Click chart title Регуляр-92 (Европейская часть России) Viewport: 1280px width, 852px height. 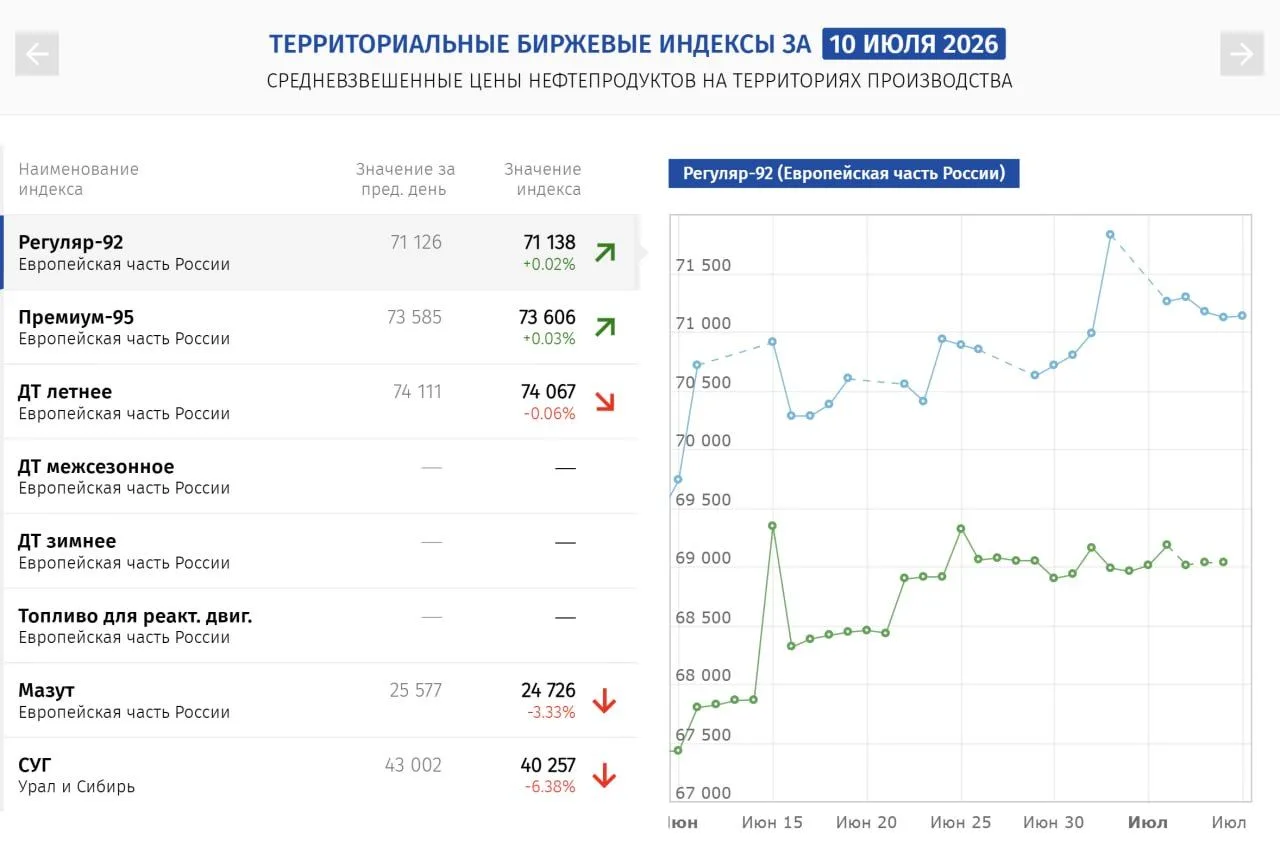(x=844, y=173)
